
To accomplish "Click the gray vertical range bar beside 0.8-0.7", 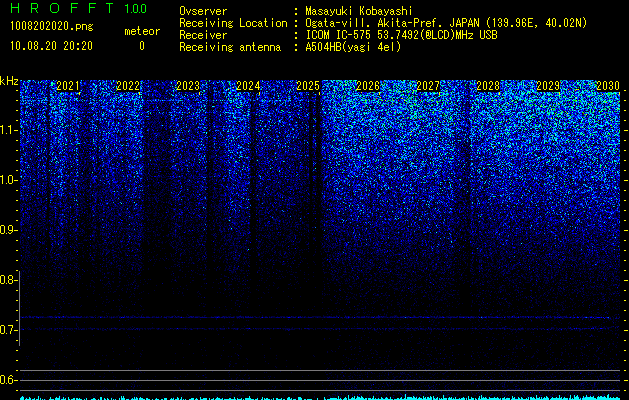I will click(19, 308).
